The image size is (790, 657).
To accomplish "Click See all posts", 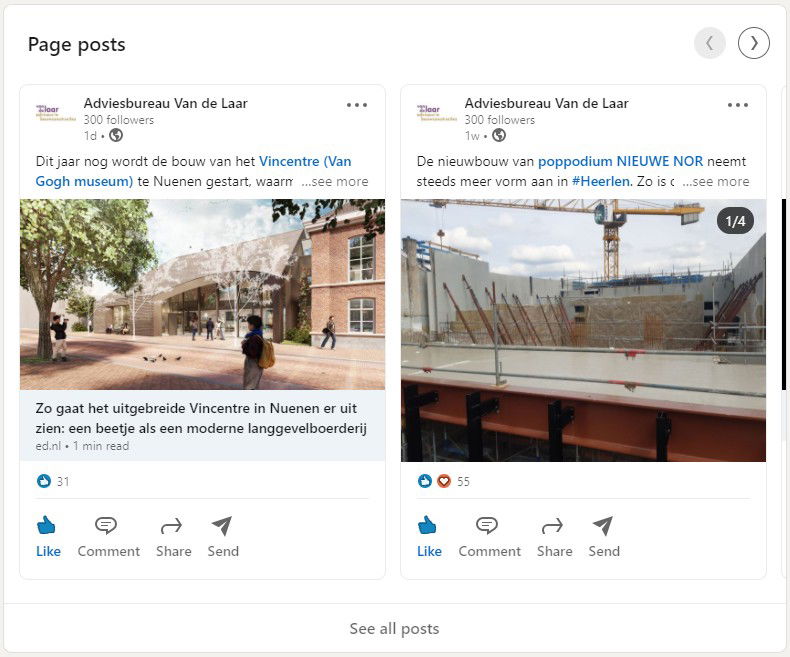I will click(x=394, y=628).
